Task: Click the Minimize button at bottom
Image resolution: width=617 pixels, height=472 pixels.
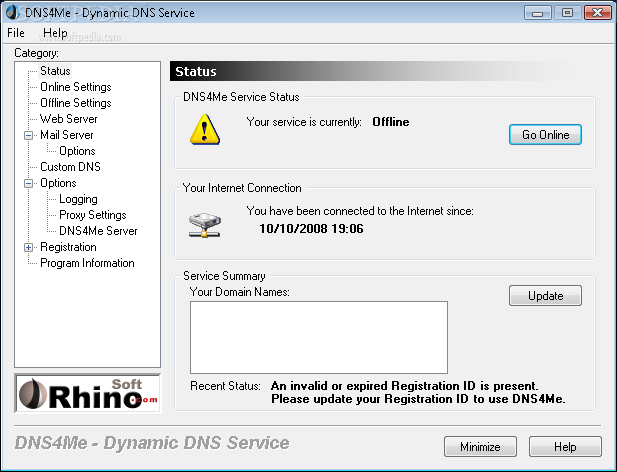Action: [480, 446]
